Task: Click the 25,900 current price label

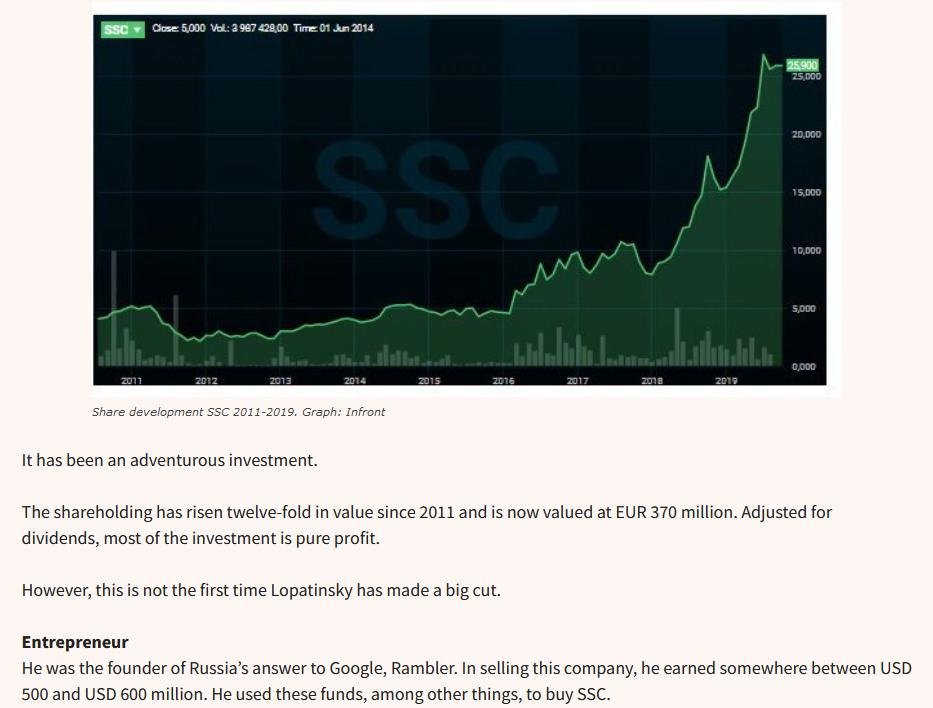Action: click(x=803, y=65)
